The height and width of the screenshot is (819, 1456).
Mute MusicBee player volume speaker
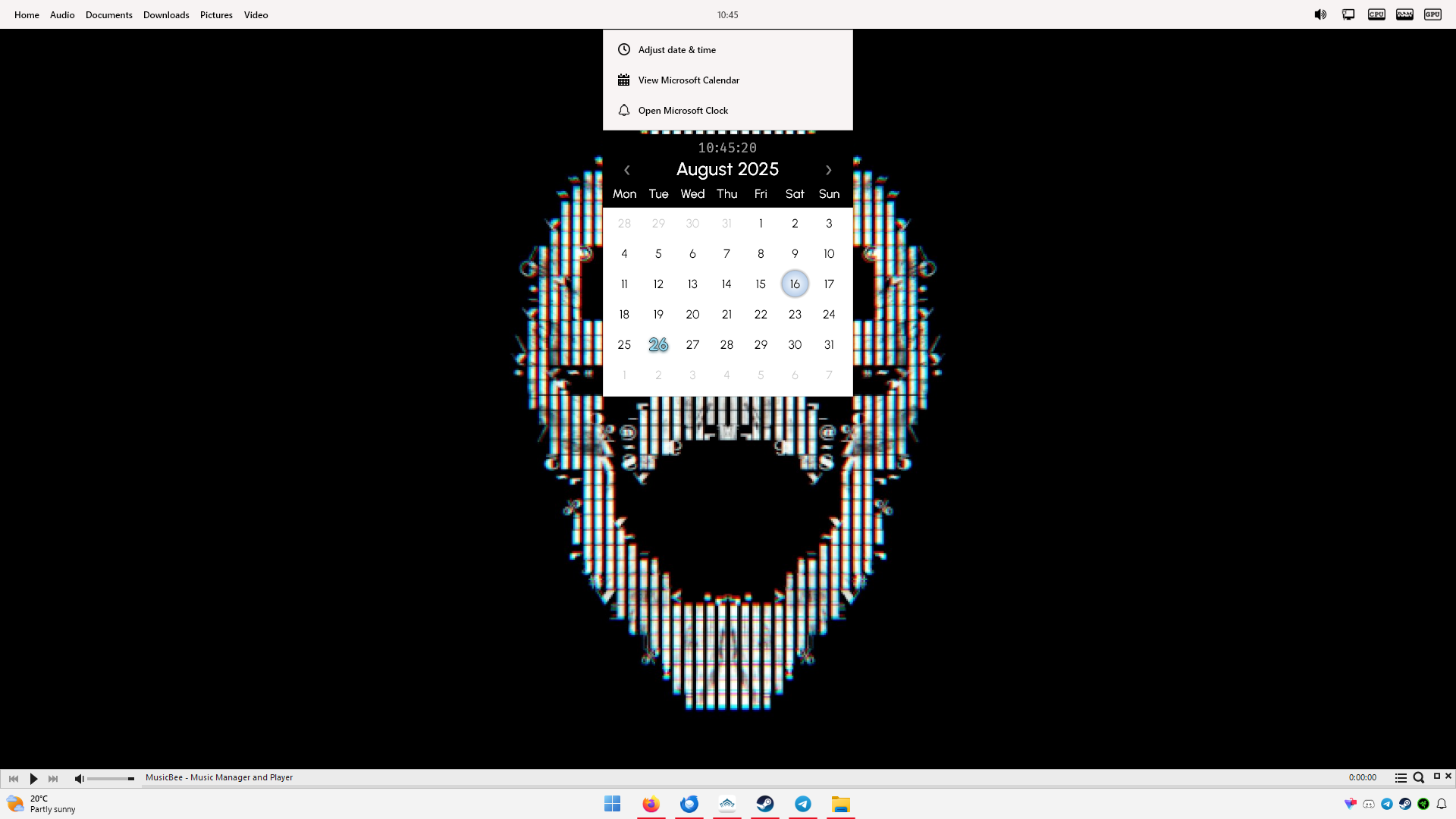(79, 778)
